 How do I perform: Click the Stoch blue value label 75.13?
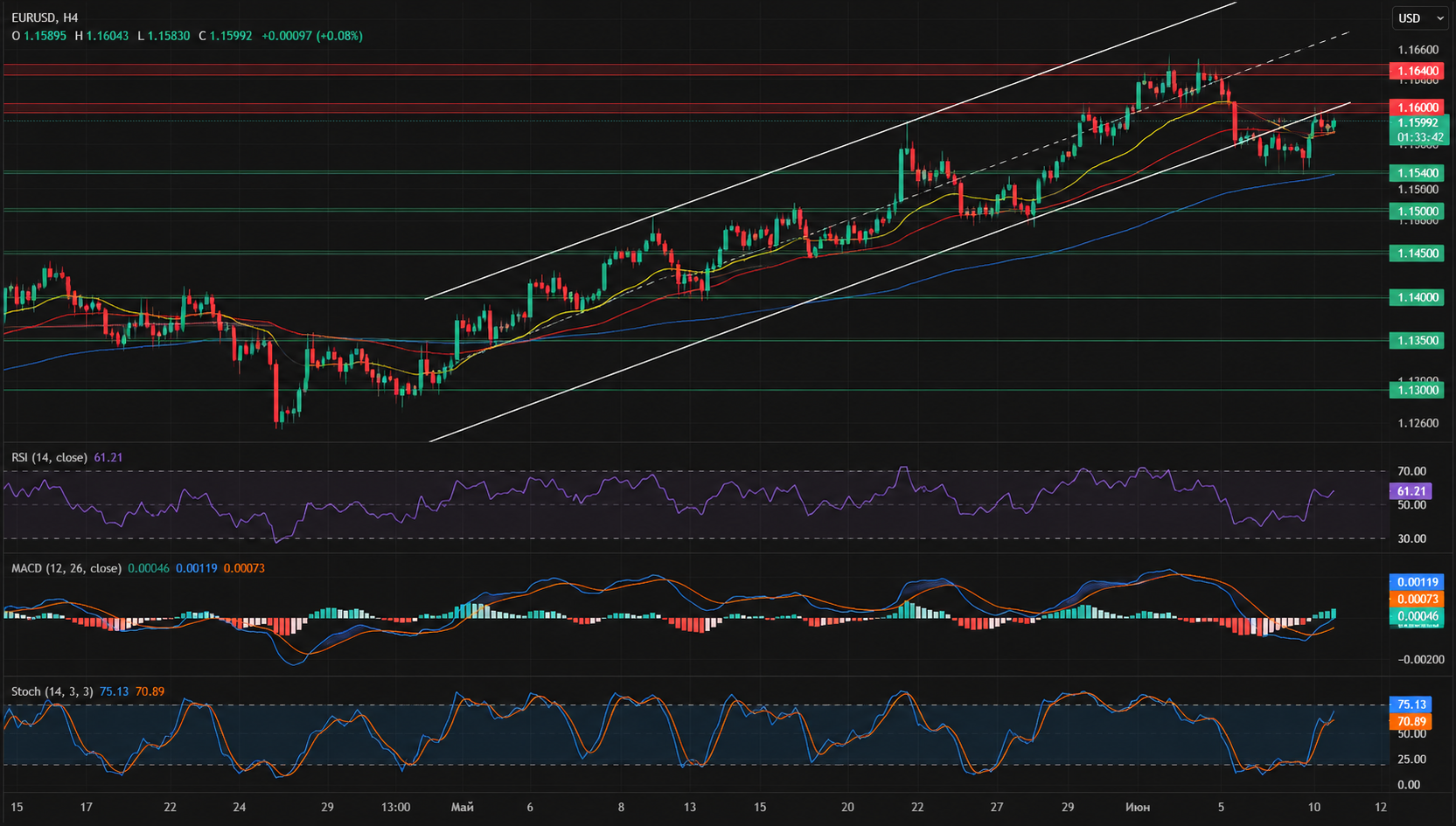[x=1411, y=705]
